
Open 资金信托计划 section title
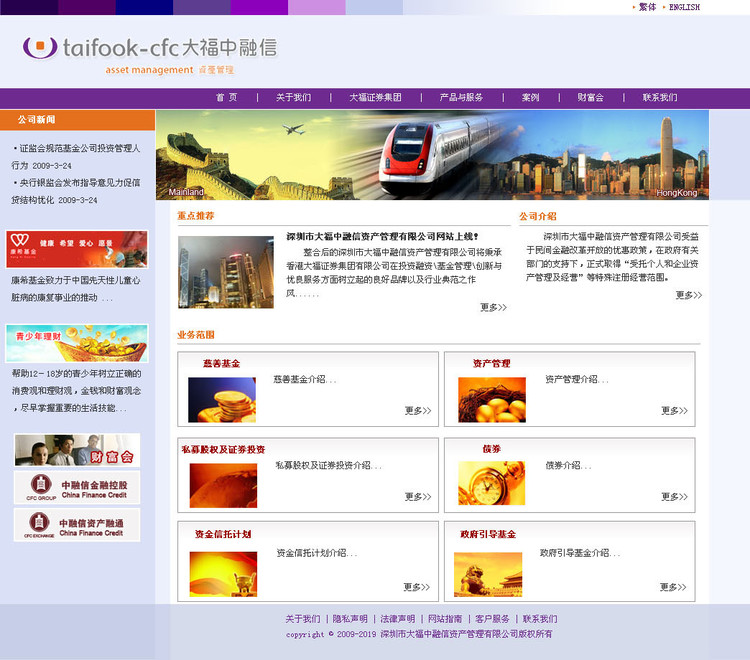coord(223,534)
